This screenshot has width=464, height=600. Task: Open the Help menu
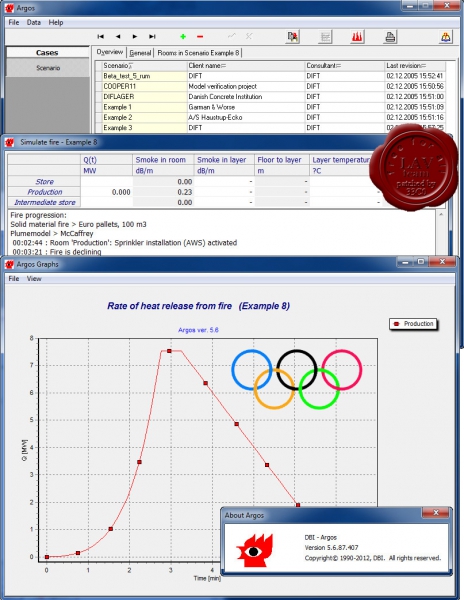[x=56, y=23]
